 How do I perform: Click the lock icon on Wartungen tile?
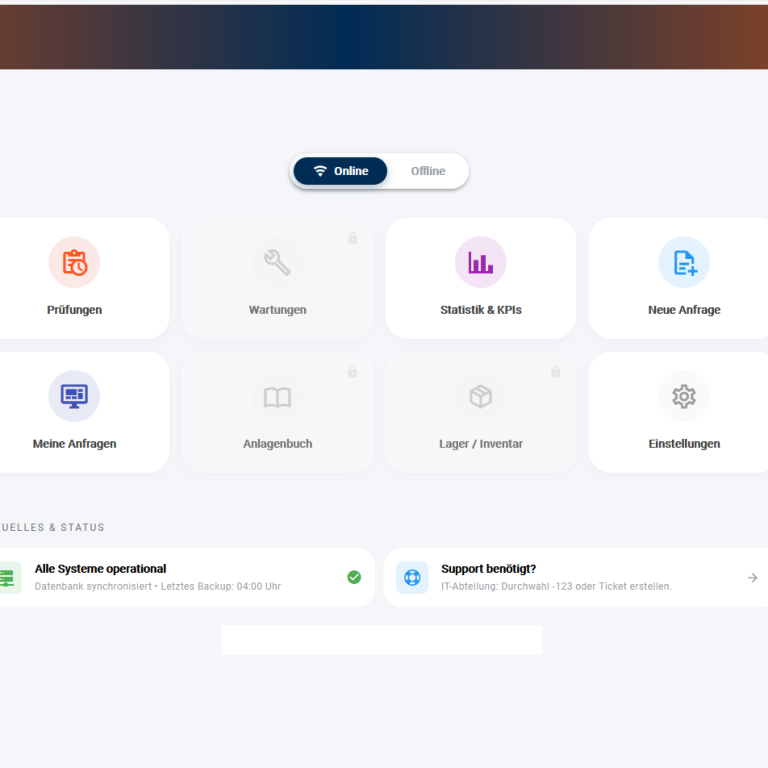(352, 238)
